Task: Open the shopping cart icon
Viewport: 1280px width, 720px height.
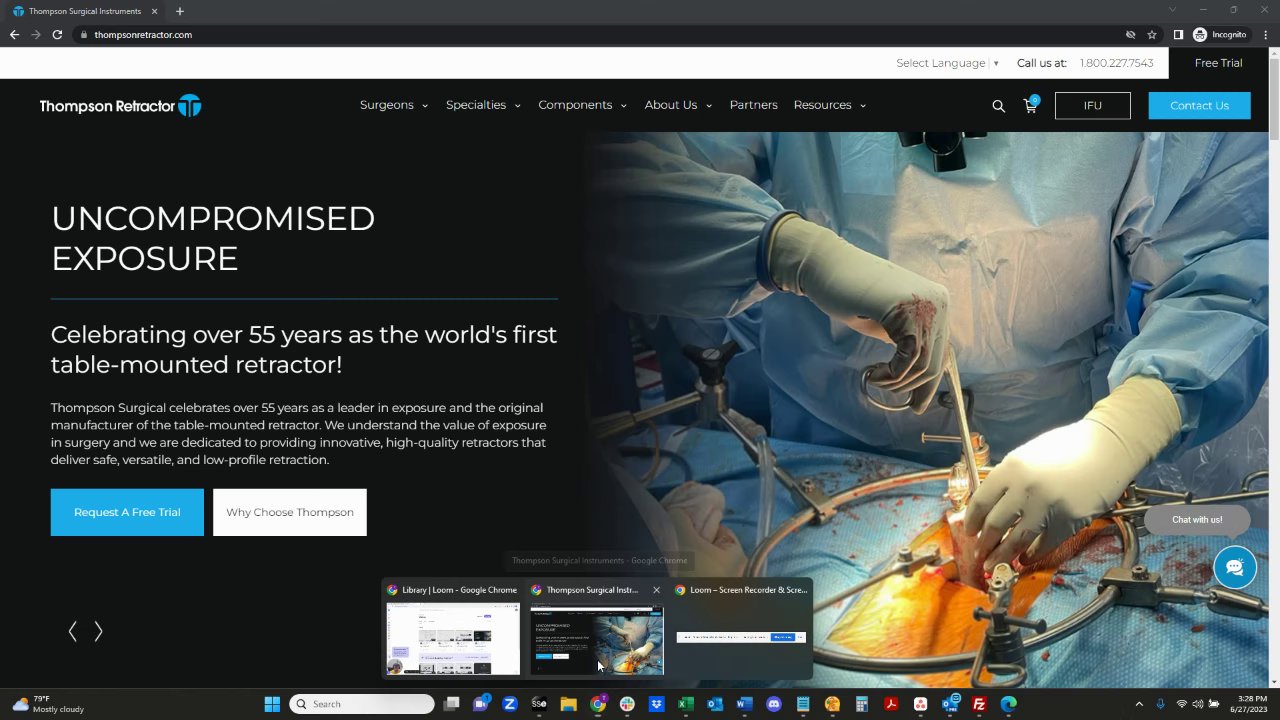Action: pyautogui.click(x=1031, y=105)
